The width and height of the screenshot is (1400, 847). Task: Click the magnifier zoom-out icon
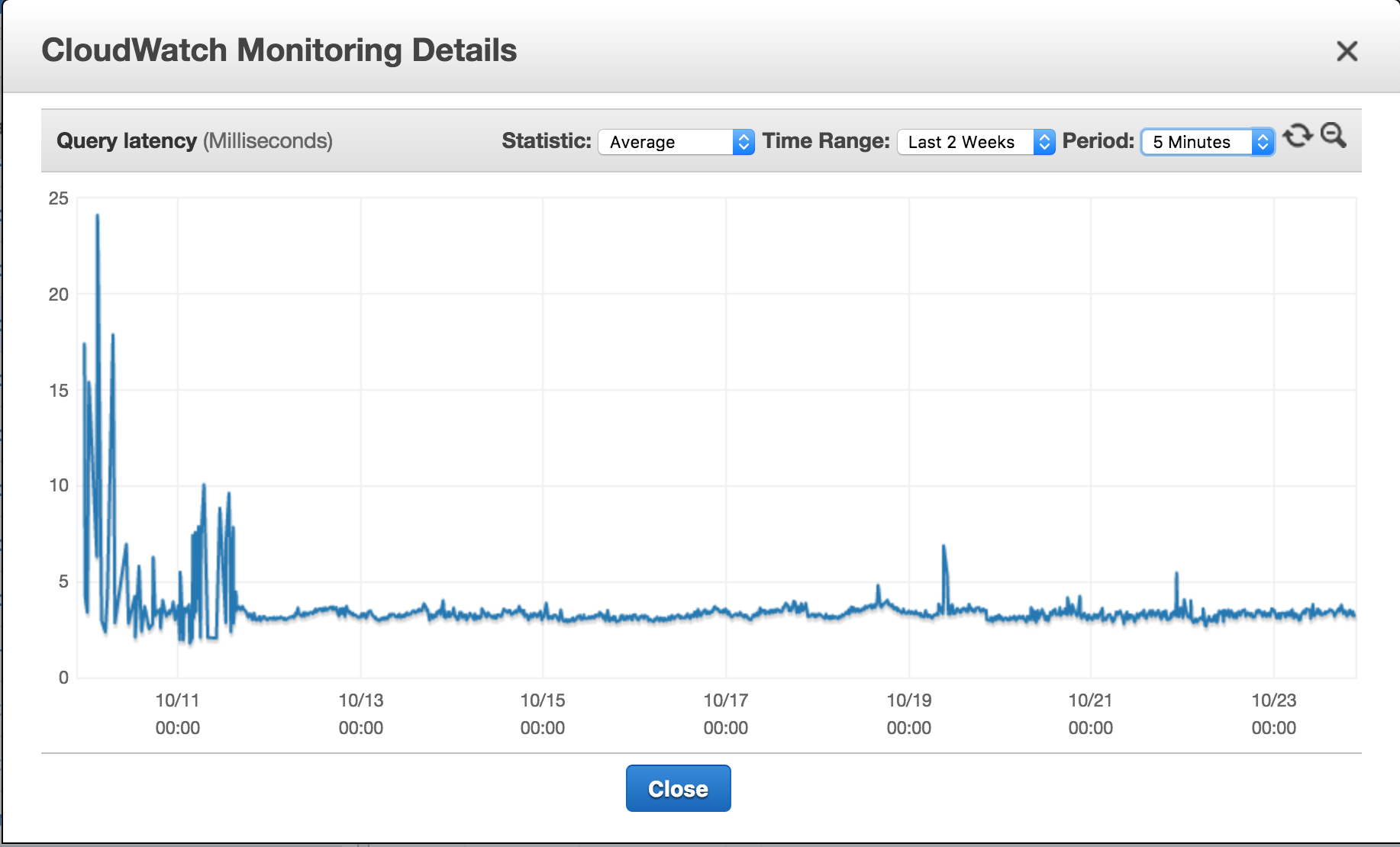(x=1334, y=135)
